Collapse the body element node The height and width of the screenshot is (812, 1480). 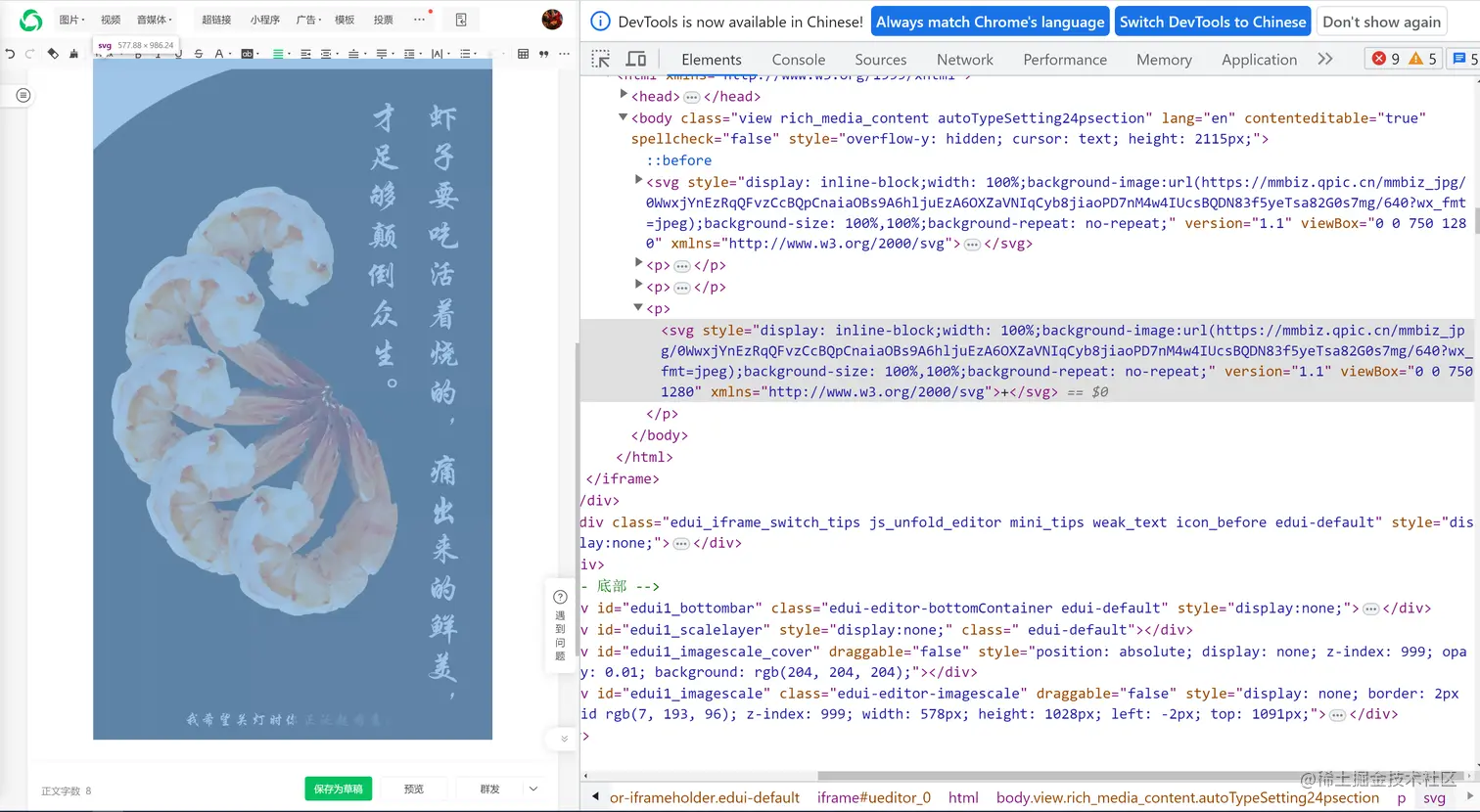(624, 116)
